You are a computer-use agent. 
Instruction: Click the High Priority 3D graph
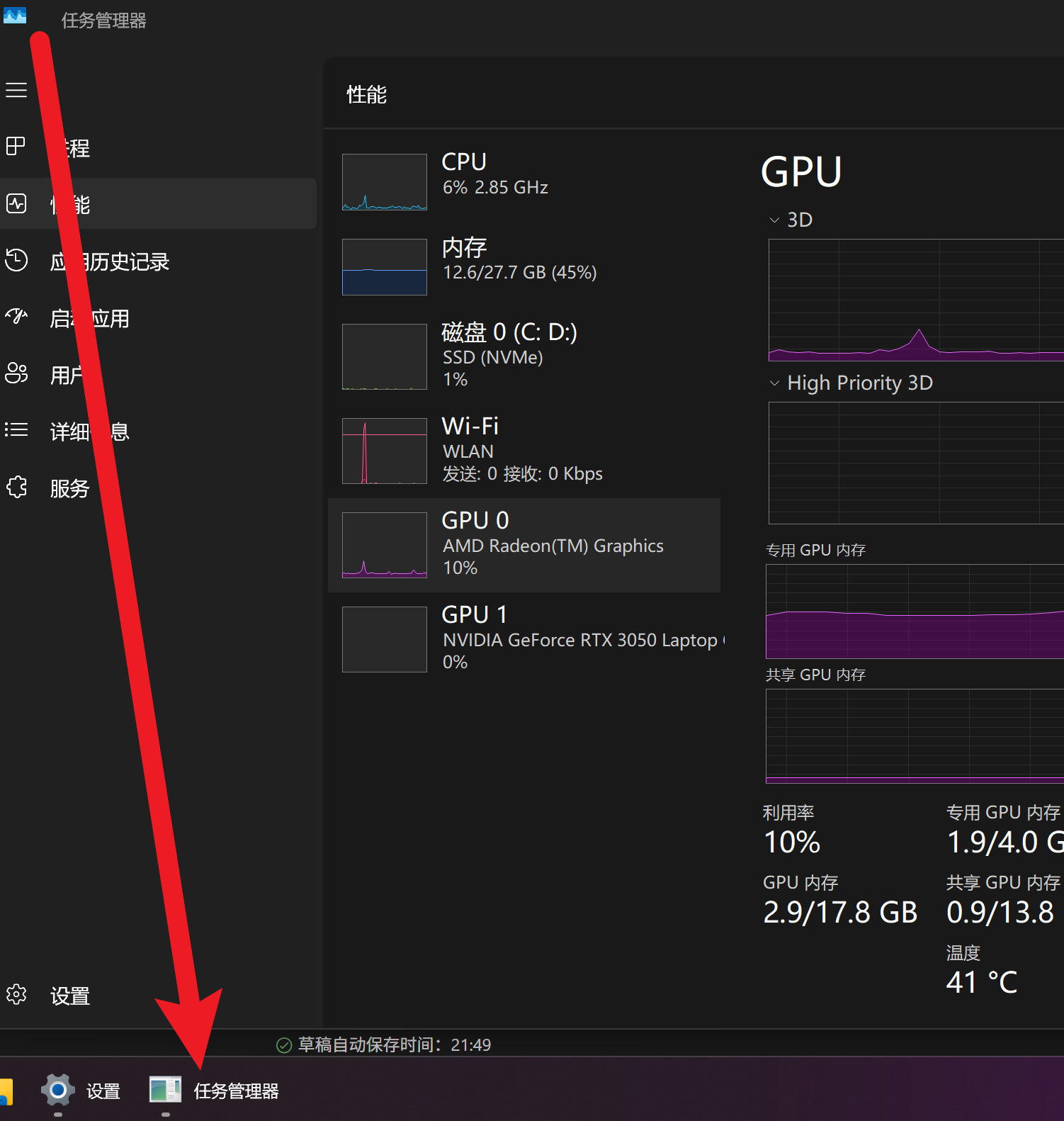916,463
